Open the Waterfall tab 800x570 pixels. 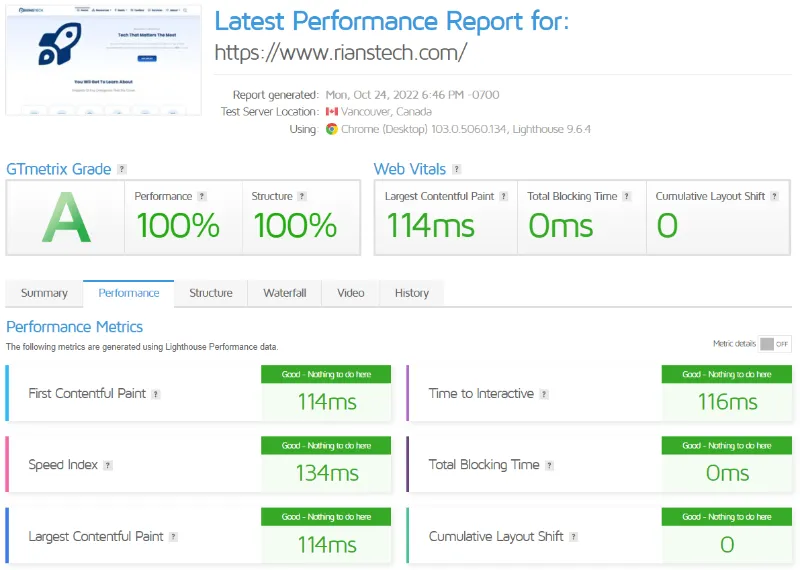point(285,293)
